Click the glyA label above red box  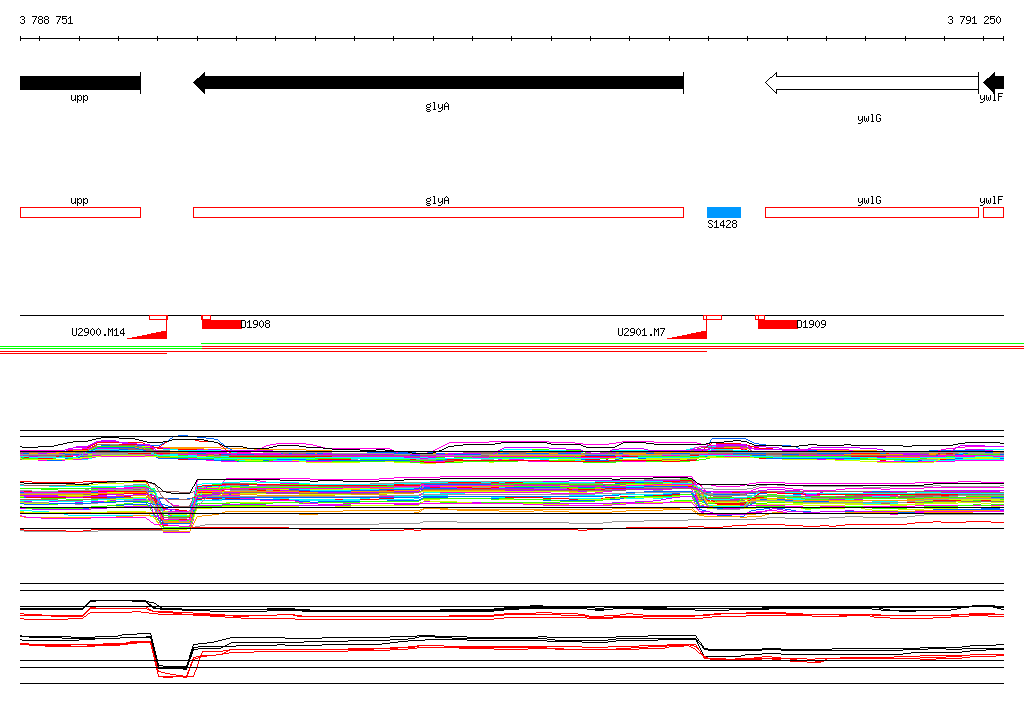[437, 201]
